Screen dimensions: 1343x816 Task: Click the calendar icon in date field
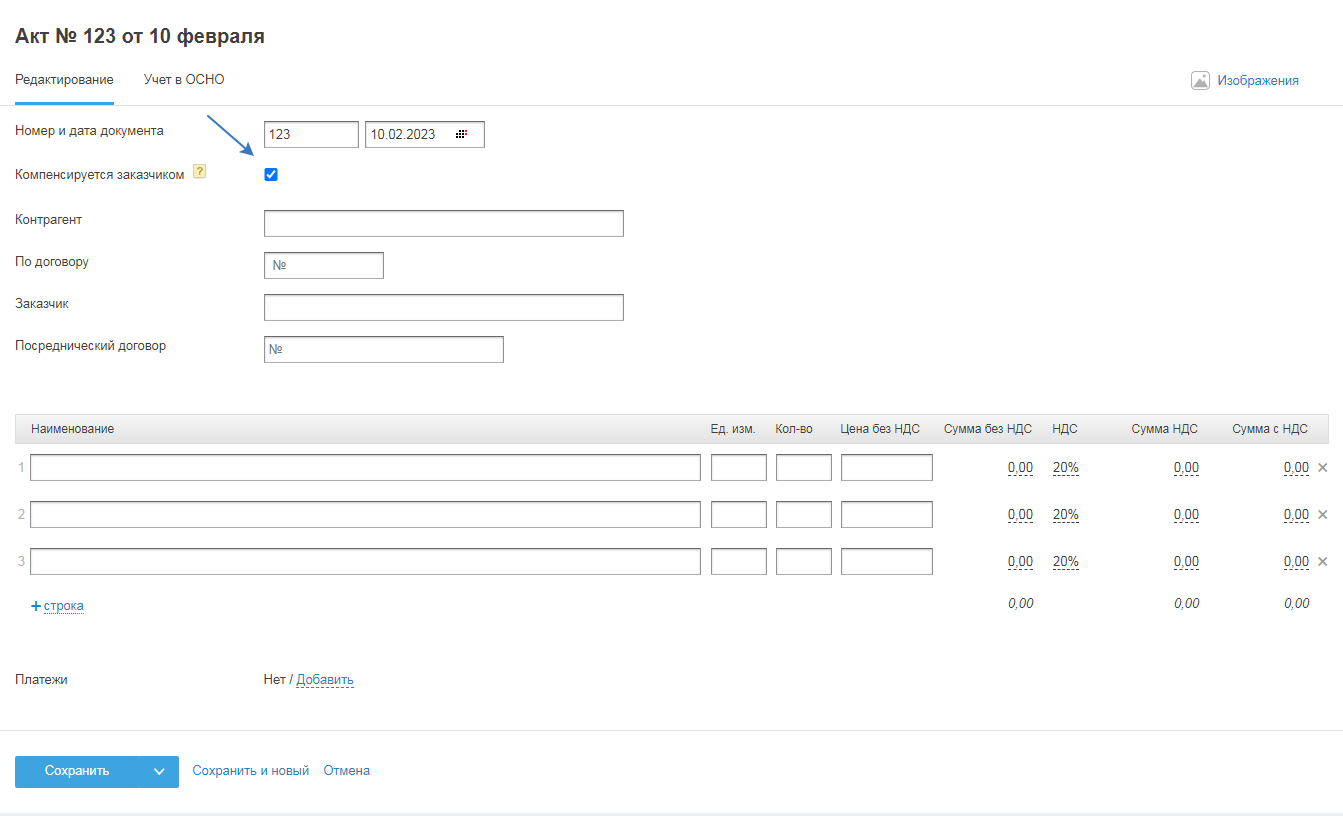pyautogui.click(x=461, y=134)
